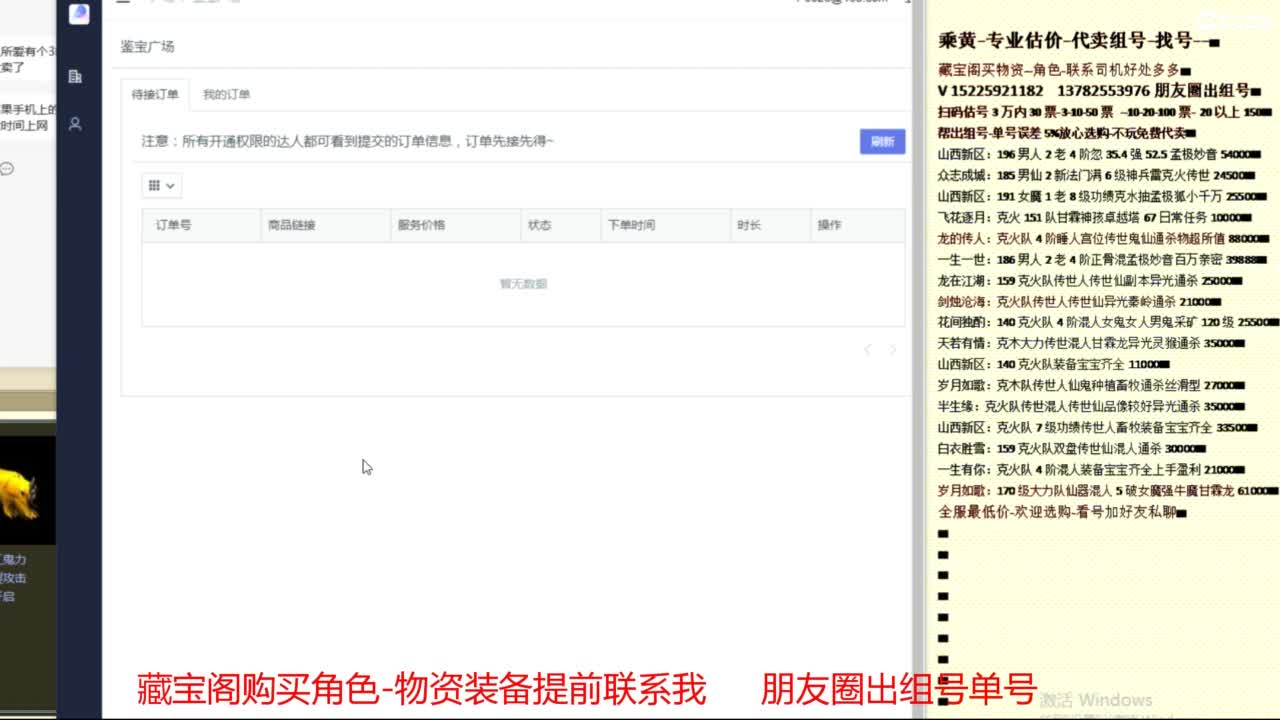
Task: Go to previous page with the left pagination arrow
Action: click(x=867, y=350)
